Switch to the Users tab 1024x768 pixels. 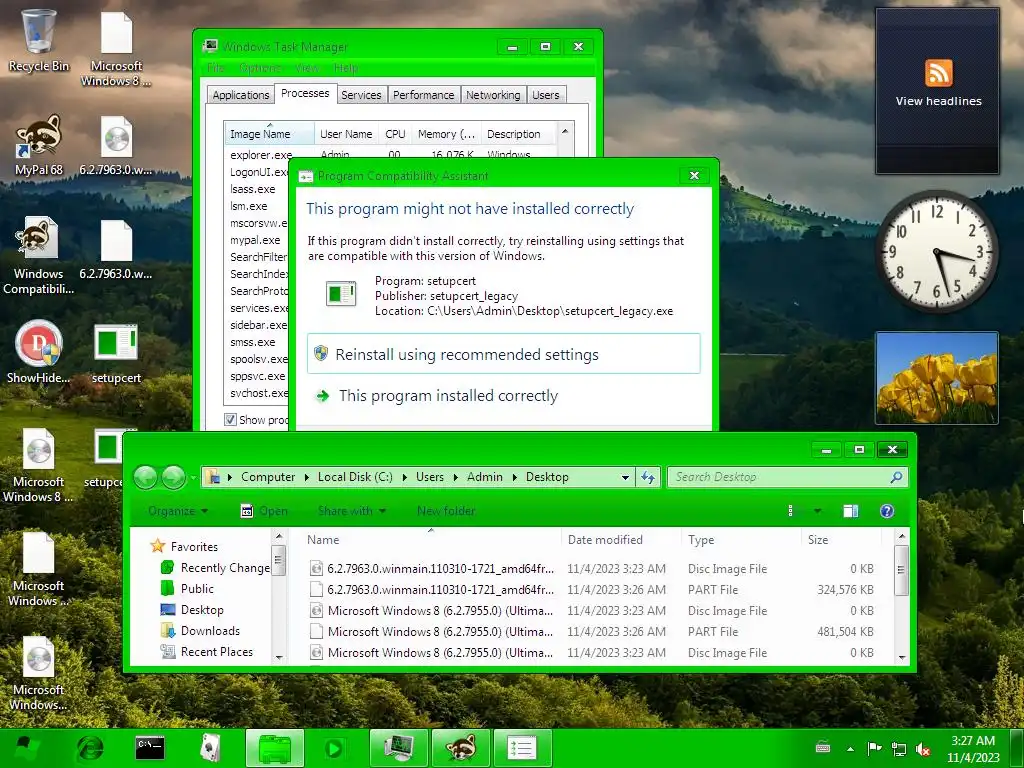[x=545, y=95]
